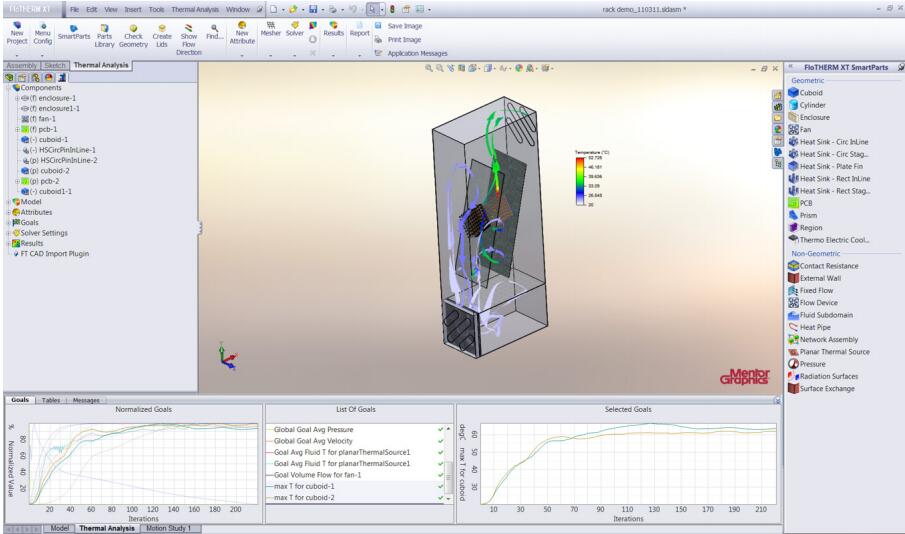This screenshot has width=905, height=534.
Task: Select Thermo Electric Cooler SmartPart
Action: click(x=829, y=240)
